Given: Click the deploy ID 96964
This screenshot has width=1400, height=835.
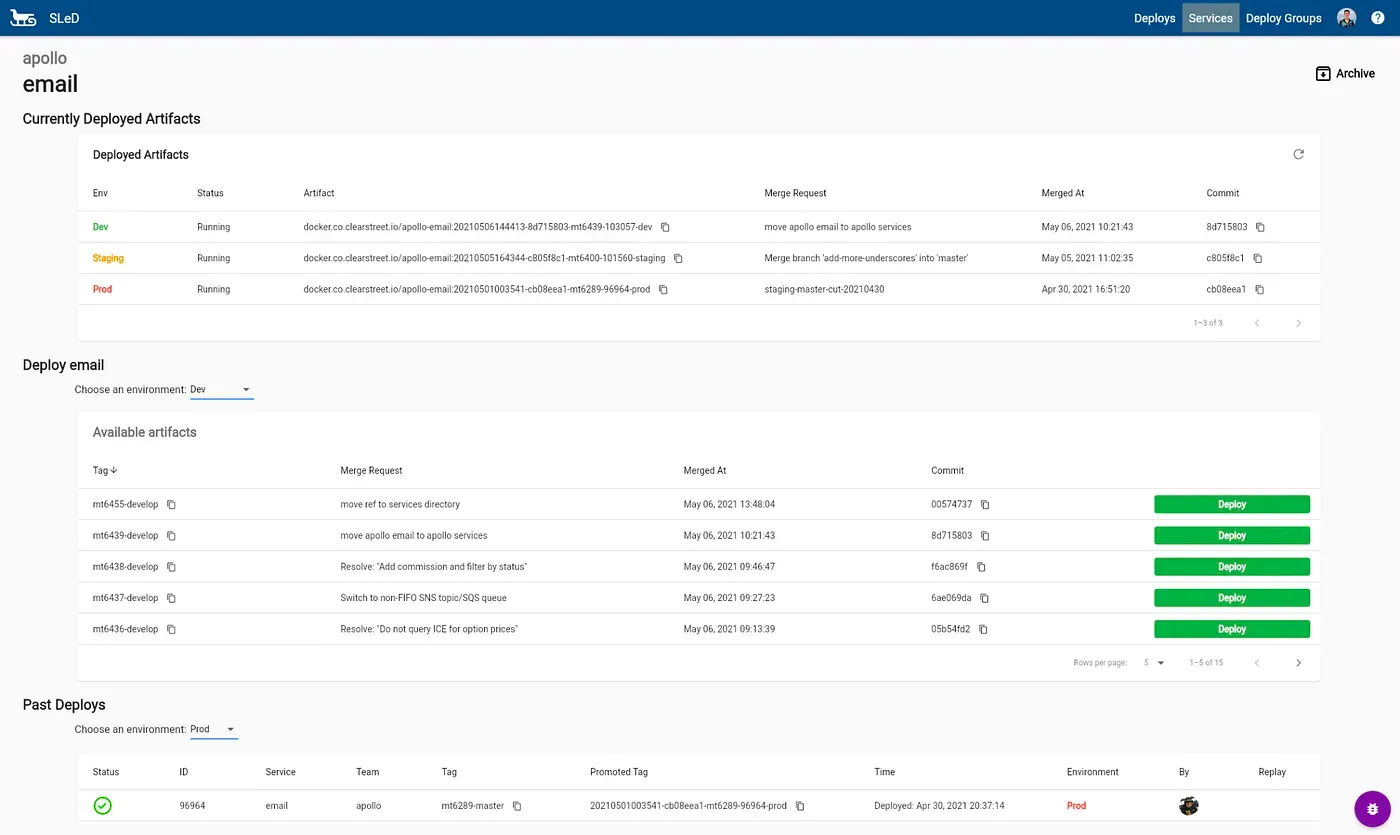Looking at the screenshot, I should point(192,805).
